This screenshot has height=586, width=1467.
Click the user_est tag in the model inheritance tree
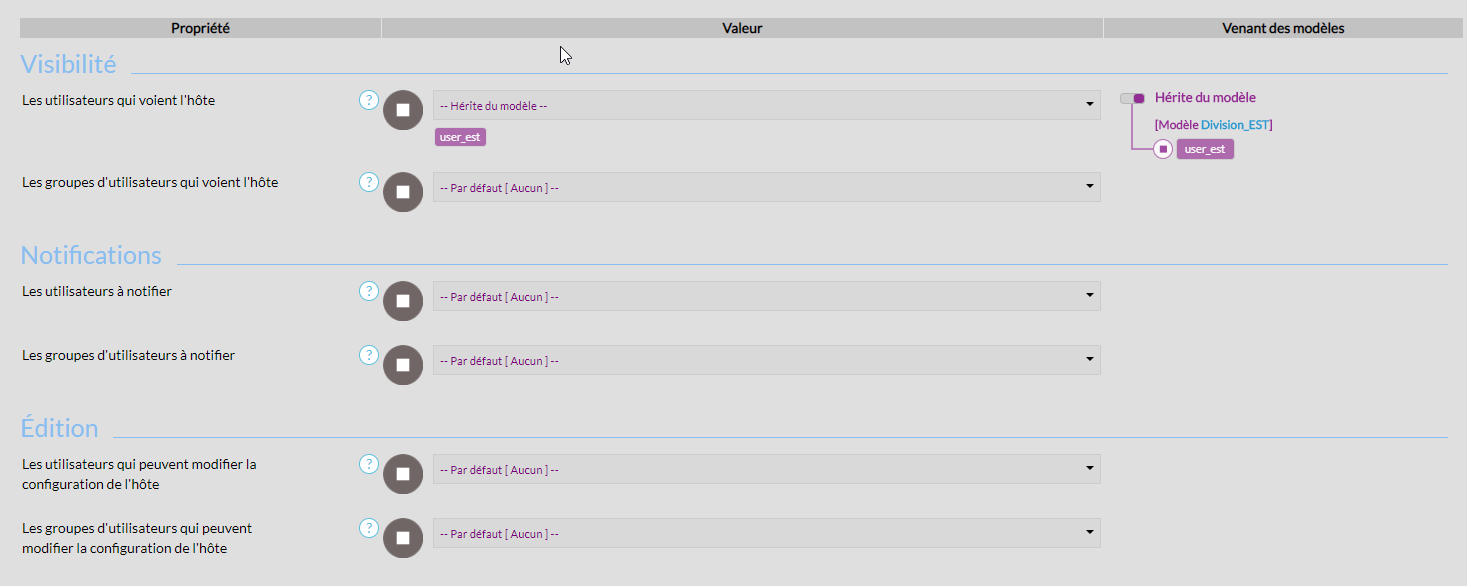click(x=1205, y=149)
